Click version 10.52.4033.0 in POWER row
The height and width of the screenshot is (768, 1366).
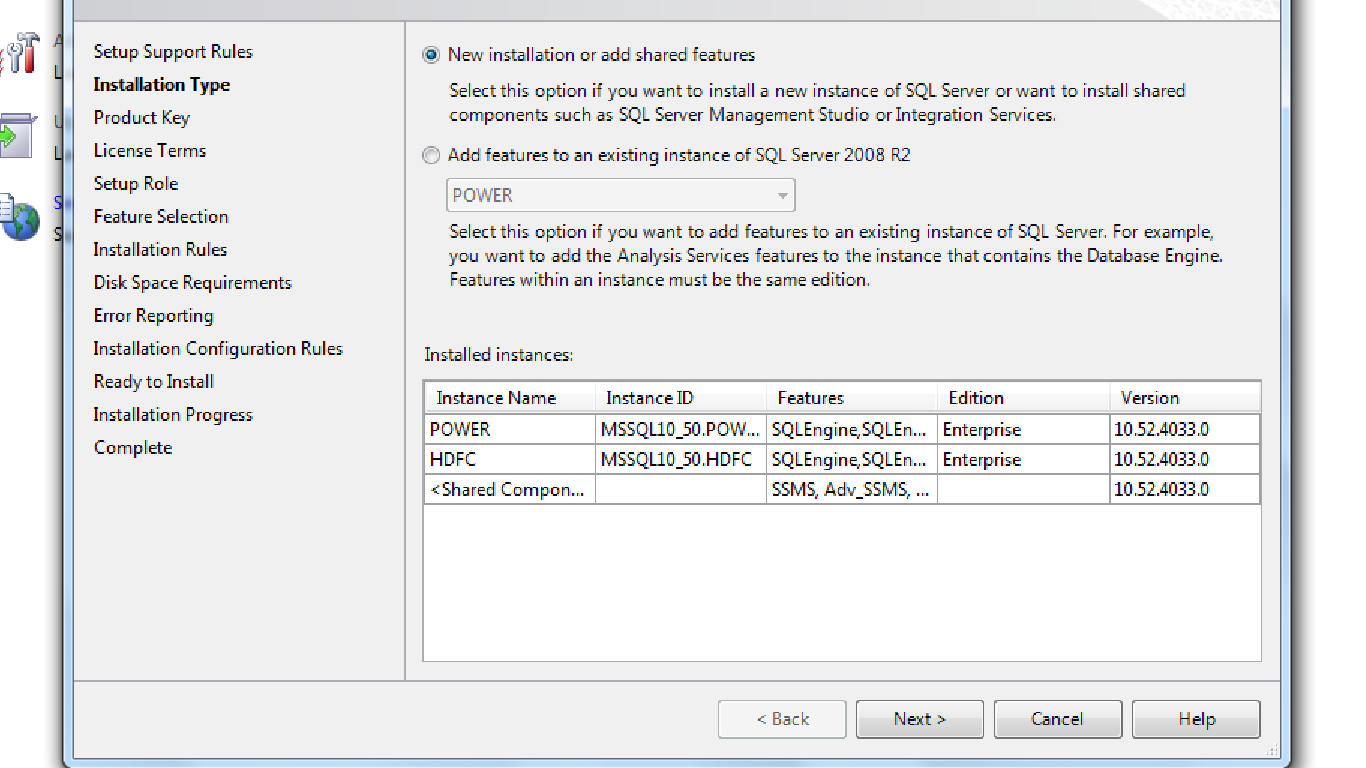click(1185, 429)
